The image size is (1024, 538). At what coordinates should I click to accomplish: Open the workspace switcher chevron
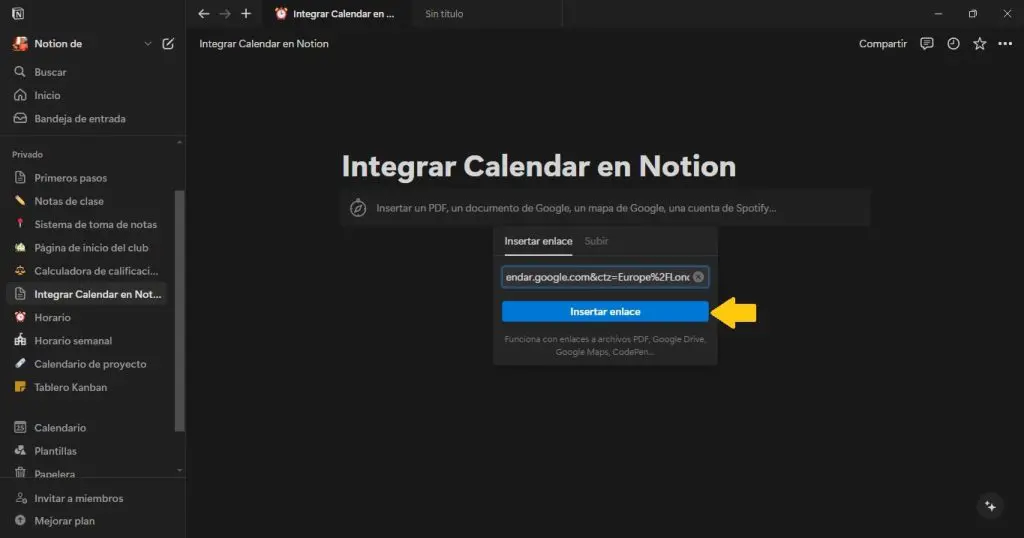point(148,44)
